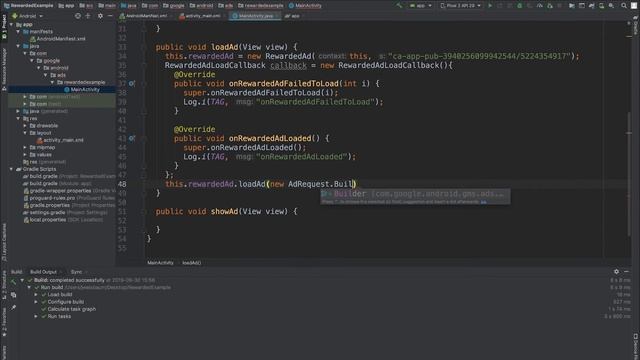Click the filter icon in Build panel sidebar

tap(13, 294)
